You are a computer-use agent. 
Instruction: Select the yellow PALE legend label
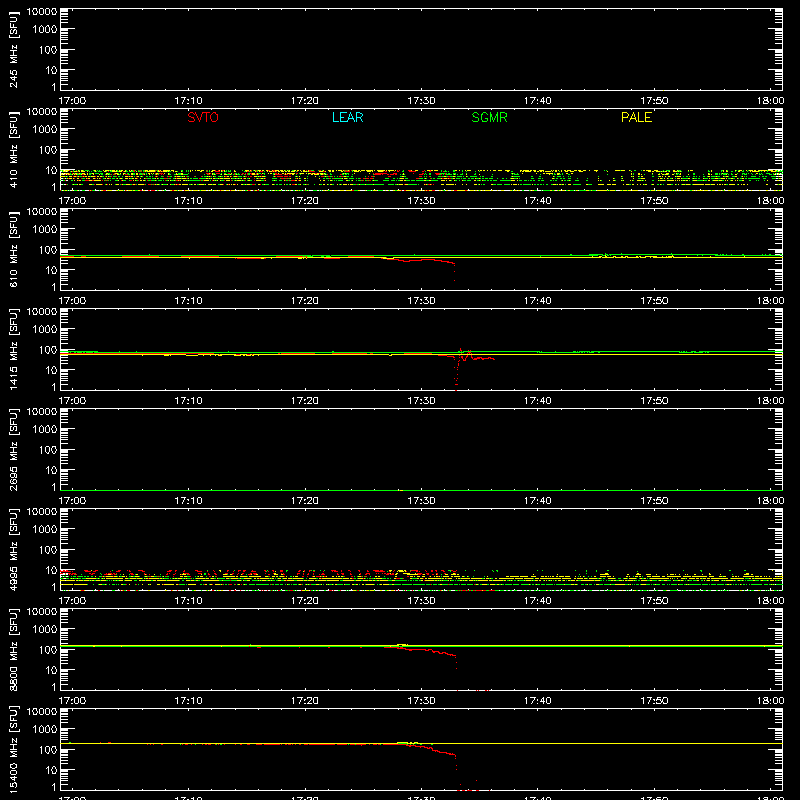click(x=636, y=117)
